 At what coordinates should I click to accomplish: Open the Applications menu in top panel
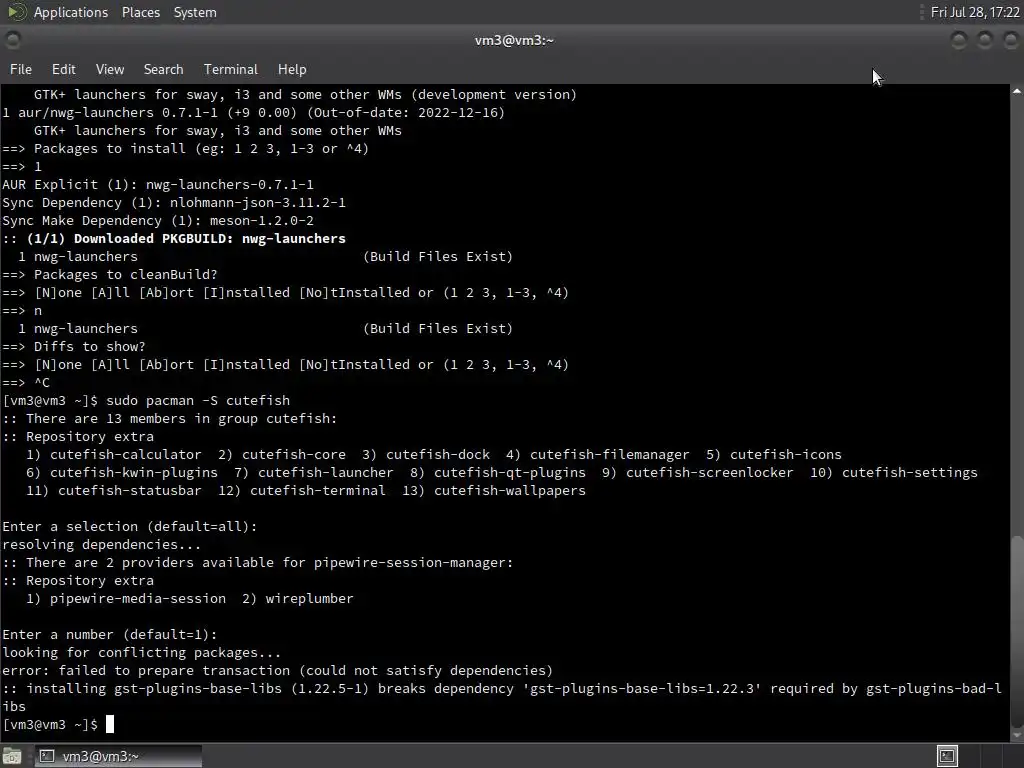tap(71, 12)
